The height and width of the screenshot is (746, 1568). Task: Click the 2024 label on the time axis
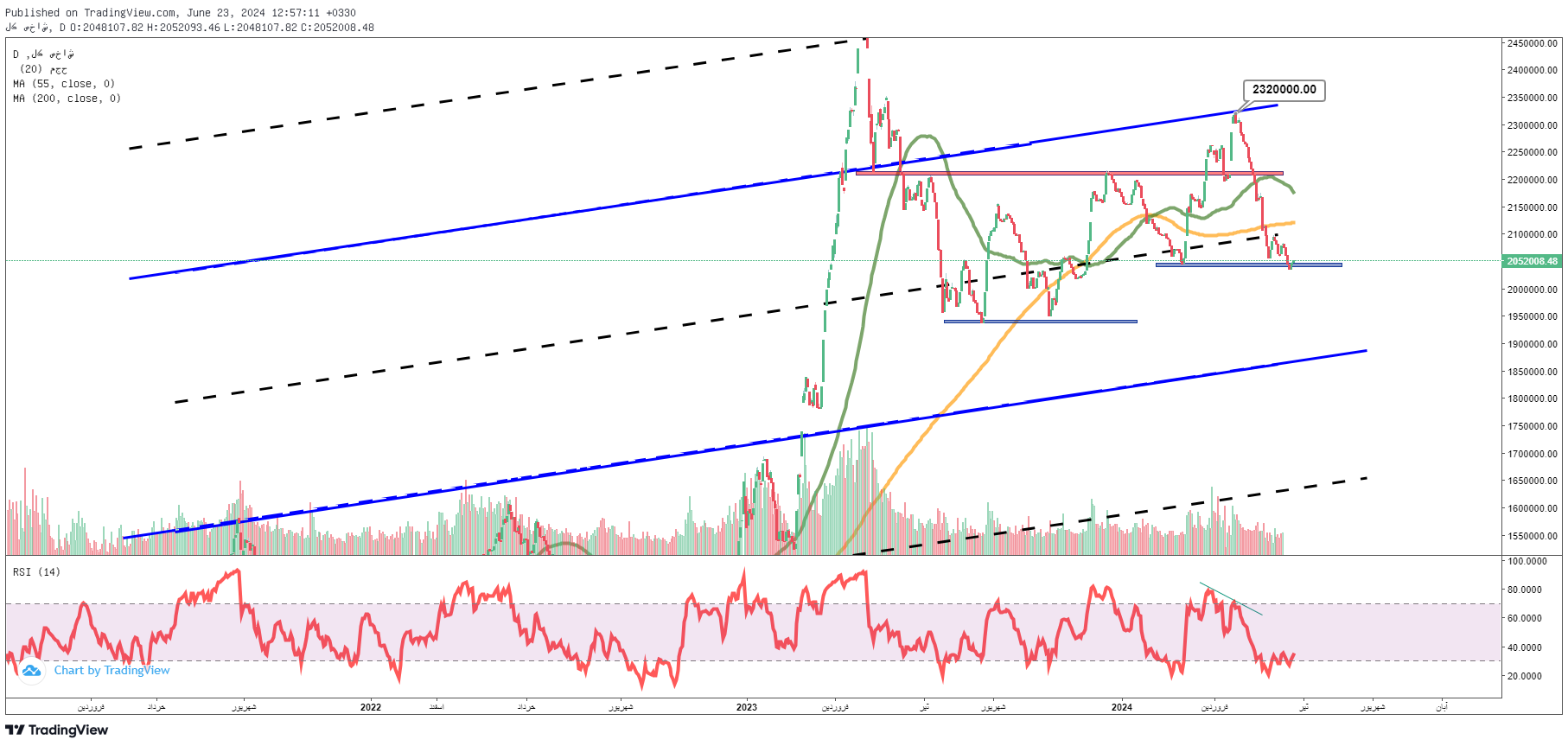point(1122,707)
